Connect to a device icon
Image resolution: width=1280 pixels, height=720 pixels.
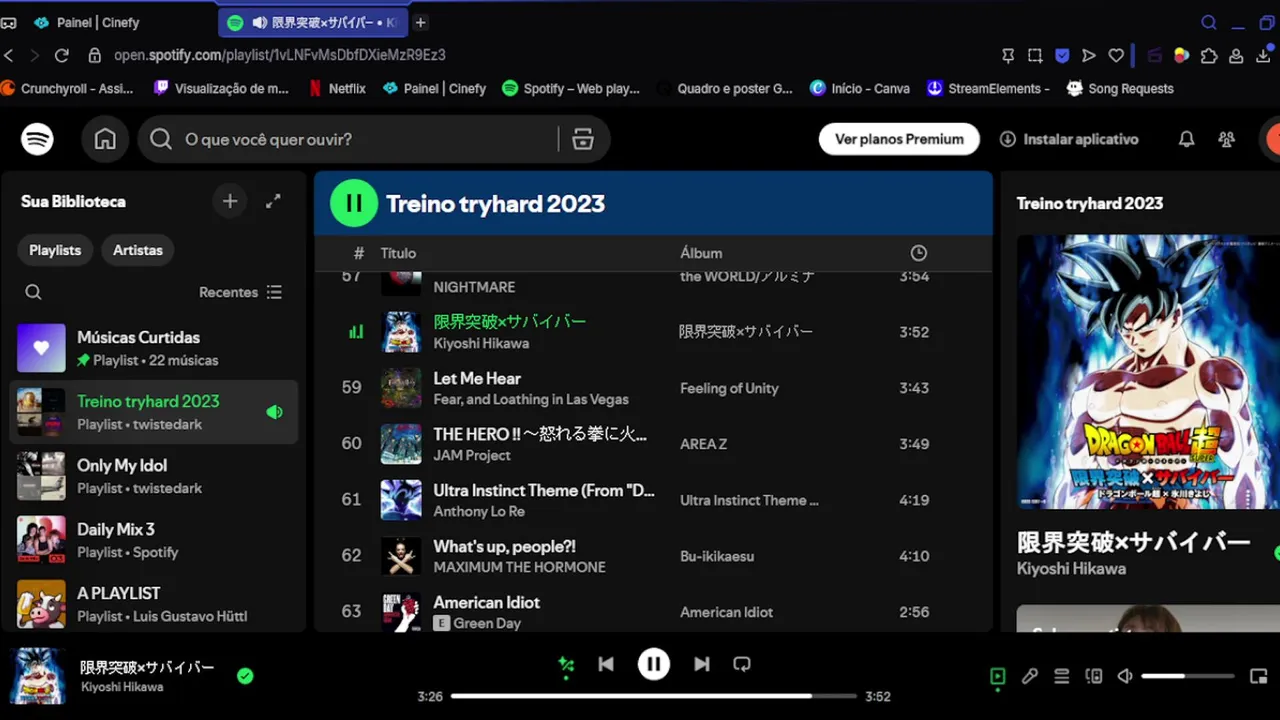[x=1093, y=677]
